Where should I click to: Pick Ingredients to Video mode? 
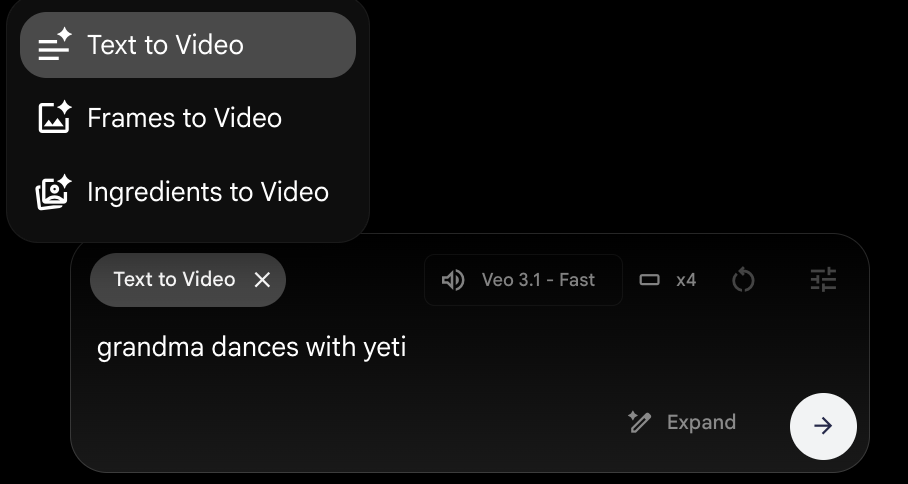(x=208, y=192)
